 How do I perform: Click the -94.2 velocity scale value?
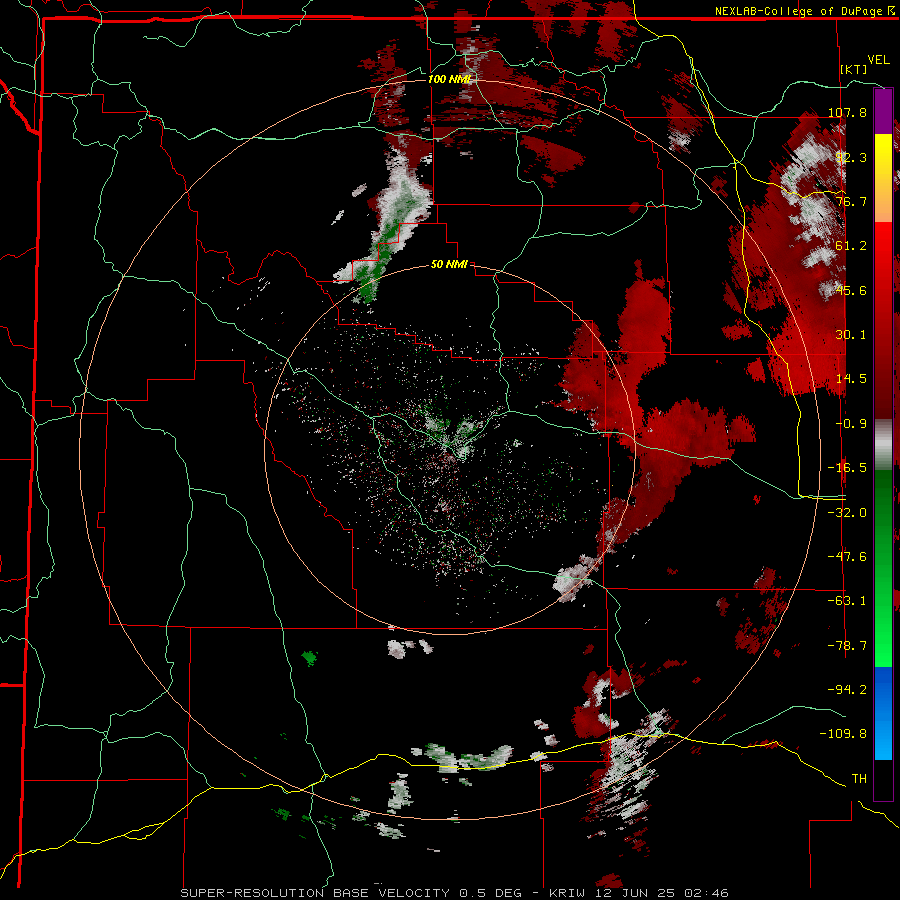[x=847, y=690]
